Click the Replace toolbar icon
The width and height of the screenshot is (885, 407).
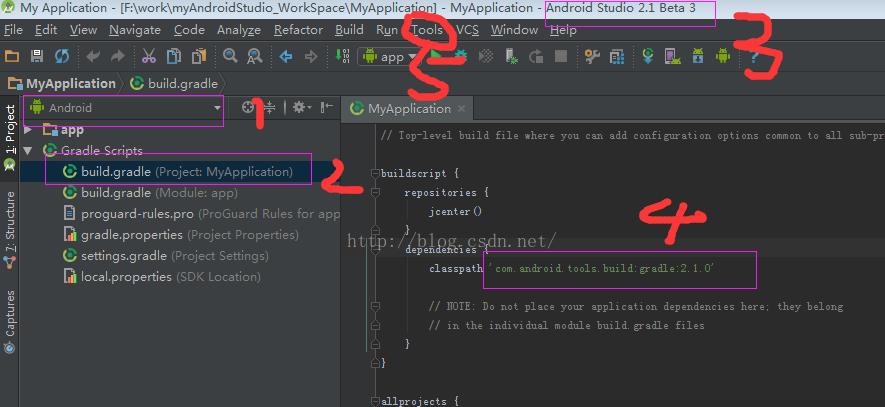click(255, 56)
